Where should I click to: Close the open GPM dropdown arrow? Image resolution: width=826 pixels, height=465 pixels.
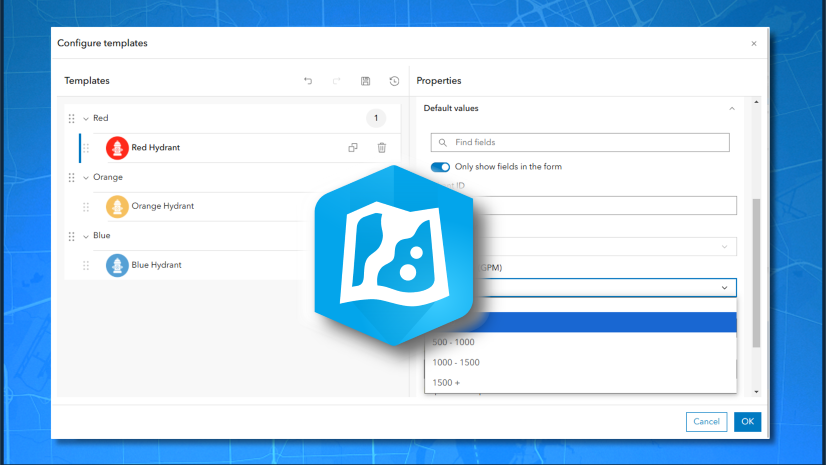click(724, 288)
